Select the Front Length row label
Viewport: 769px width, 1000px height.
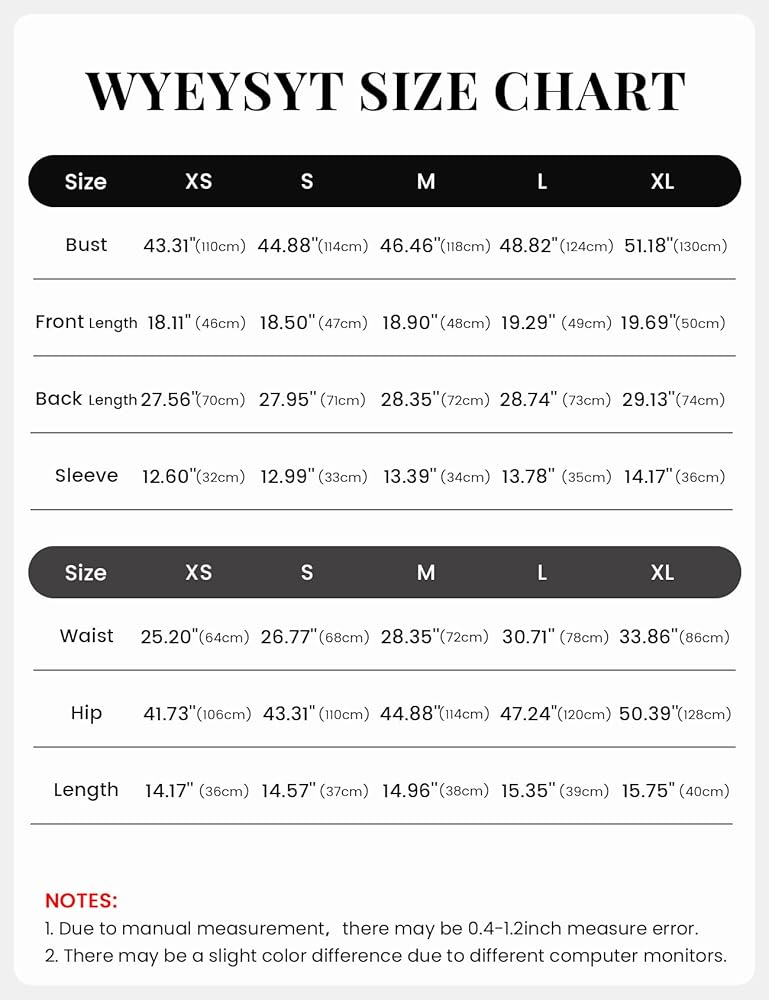point(86,322)
